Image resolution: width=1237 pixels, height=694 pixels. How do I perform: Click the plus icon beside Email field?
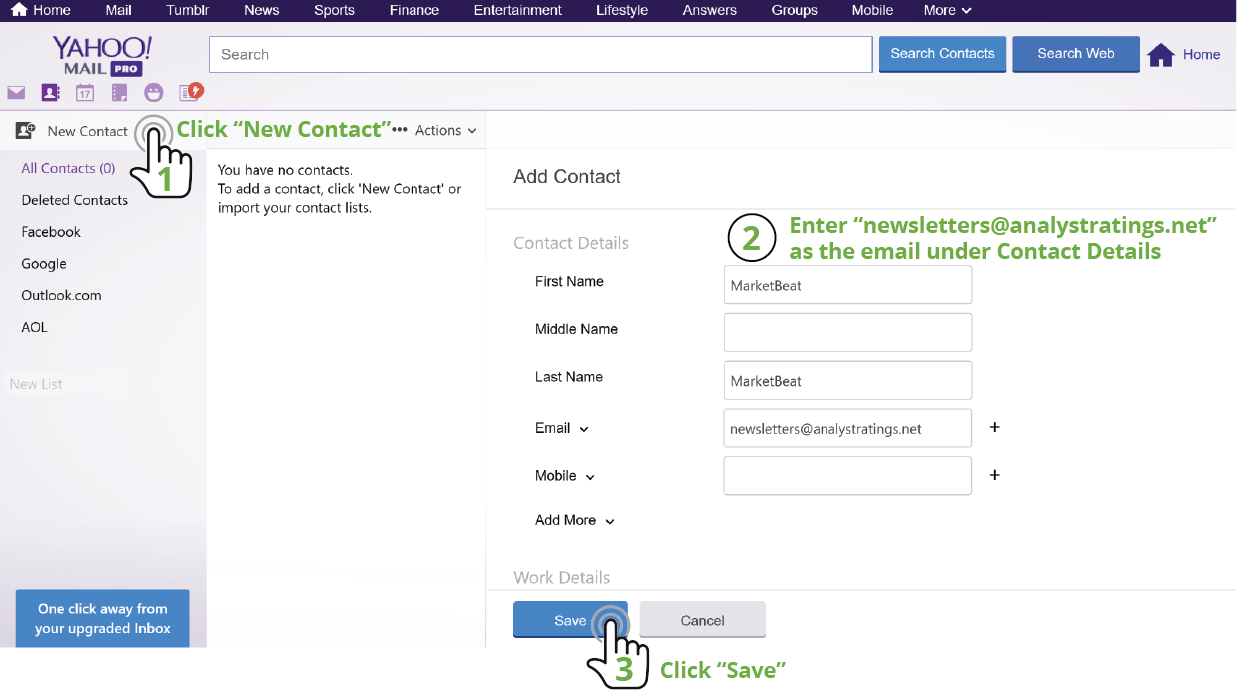click(994, 427)
